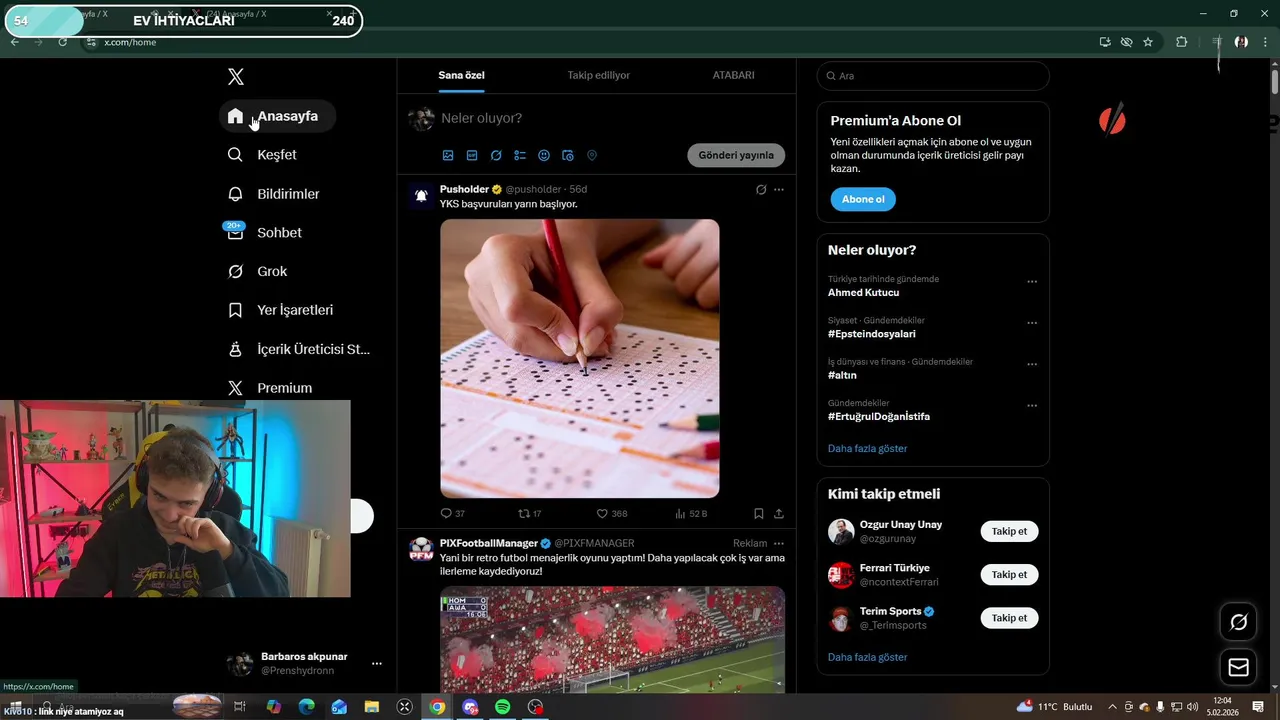Add a poll to the post

point(520,156)
